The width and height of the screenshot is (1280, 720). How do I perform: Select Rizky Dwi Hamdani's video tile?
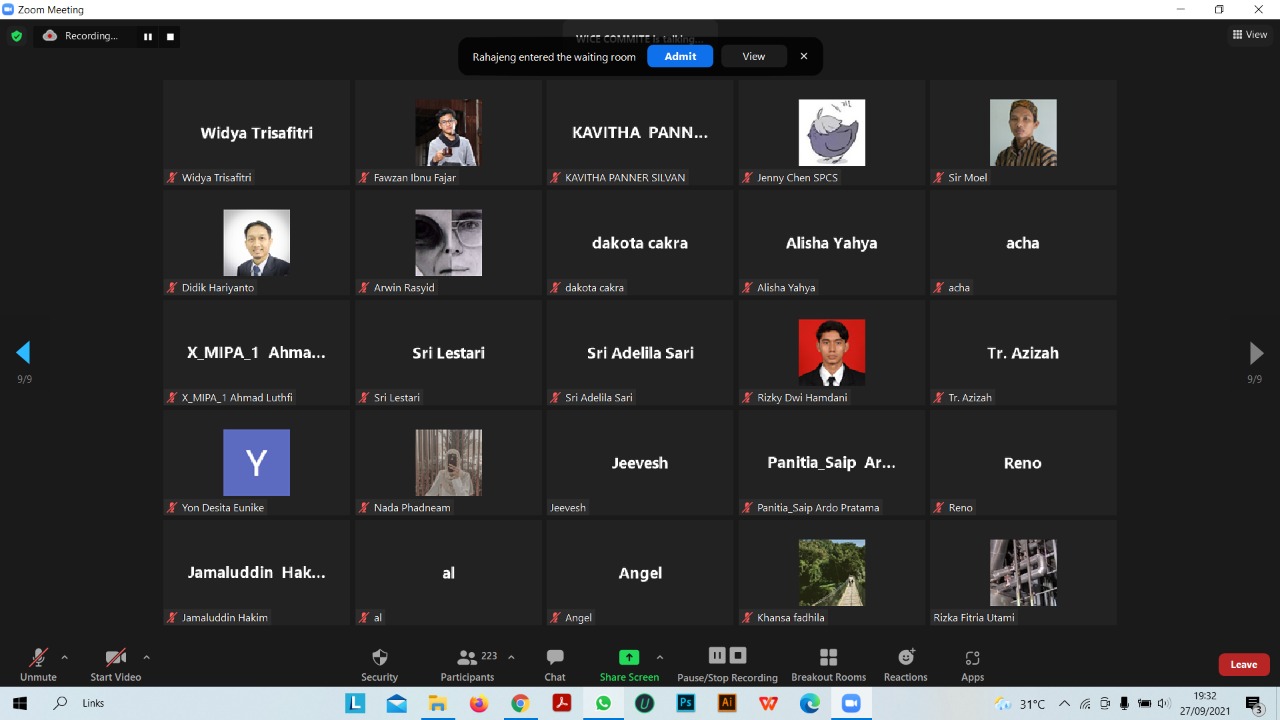831,352
